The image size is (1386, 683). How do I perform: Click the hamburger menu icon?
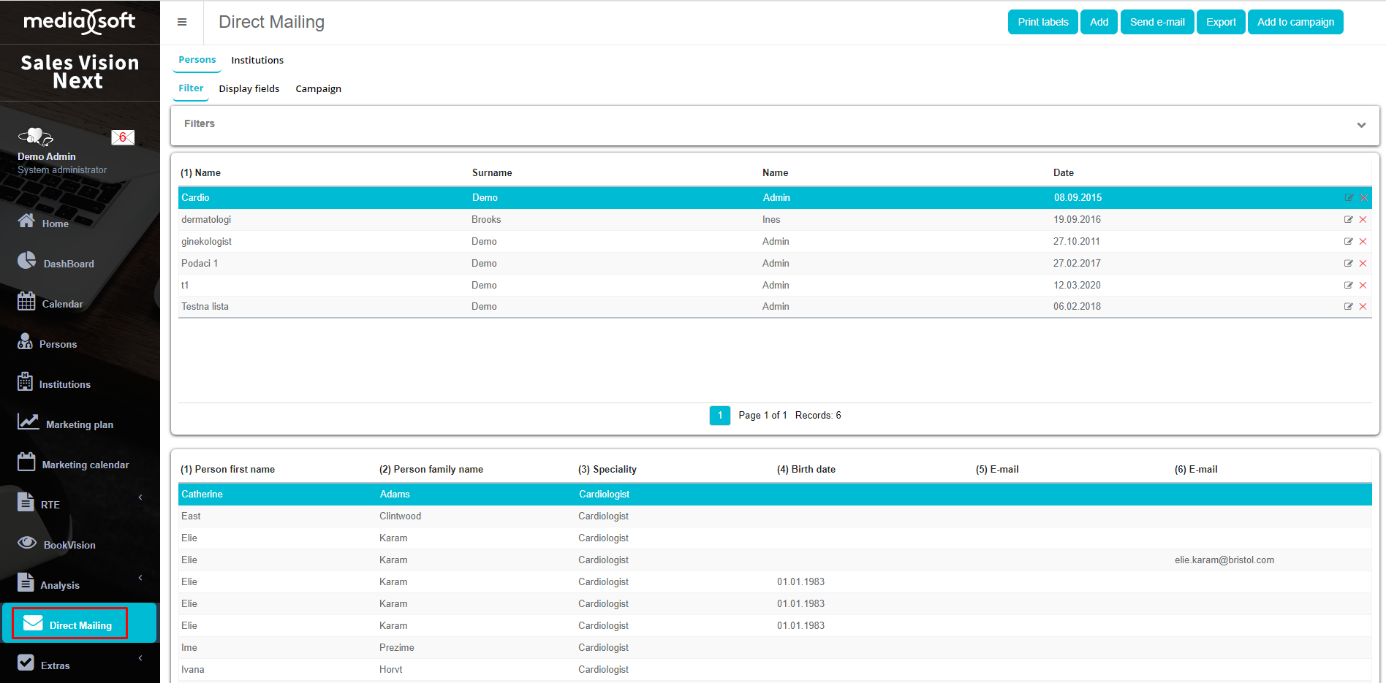pyautogui.click(x=182, y=22)
